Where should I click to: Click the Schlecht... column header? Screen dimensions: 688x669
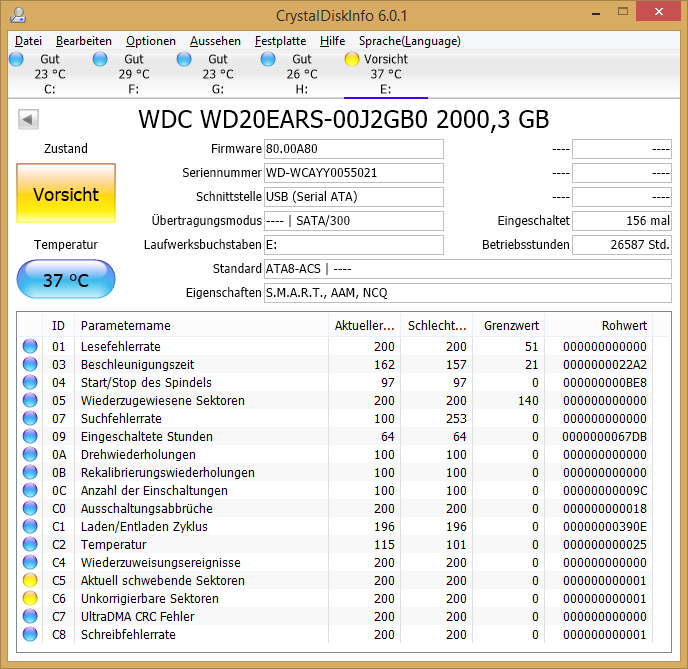pos(437,326)
